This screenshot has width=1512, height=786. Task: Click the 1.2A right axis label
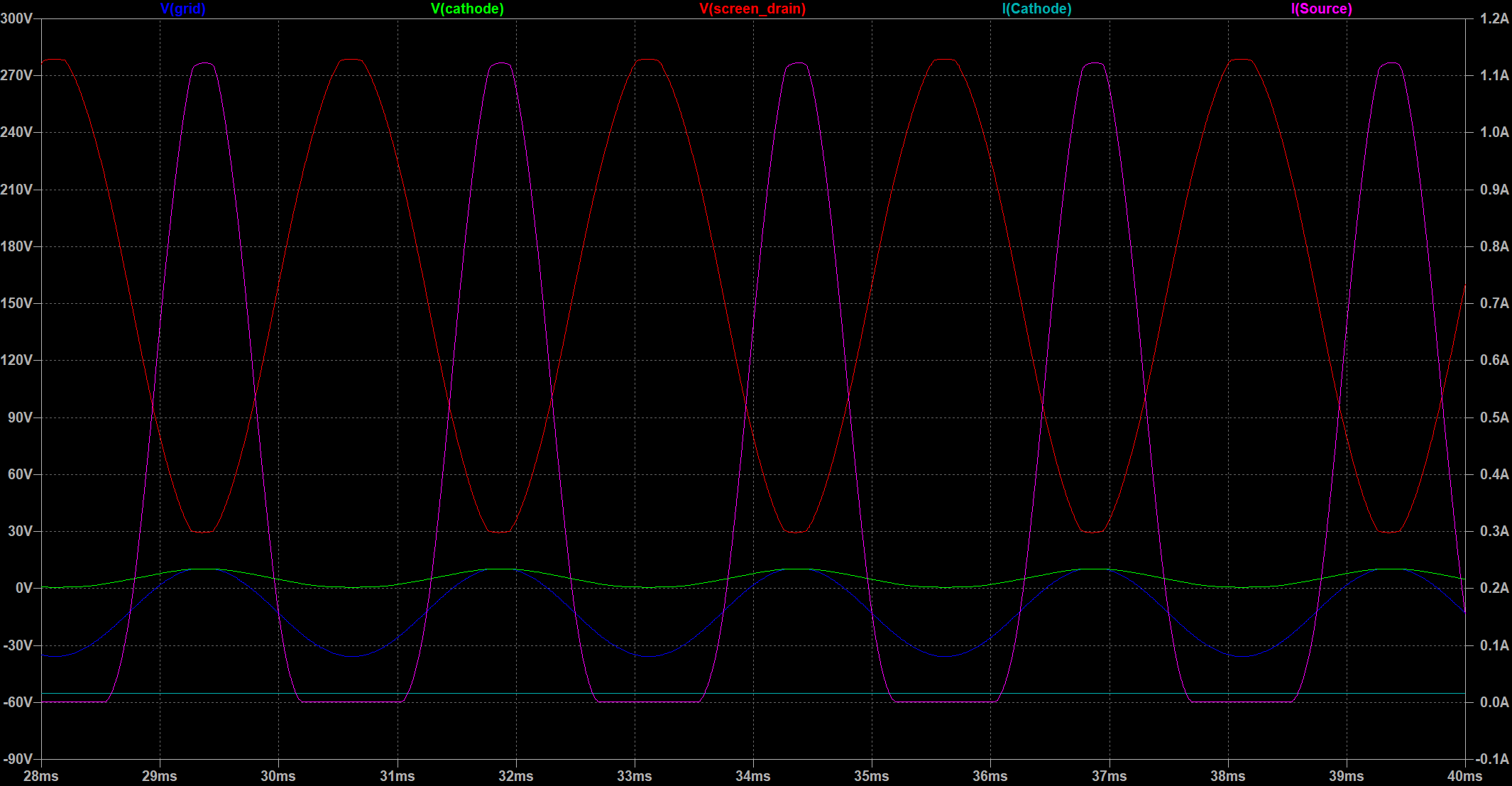click(x=1494, y=18)
